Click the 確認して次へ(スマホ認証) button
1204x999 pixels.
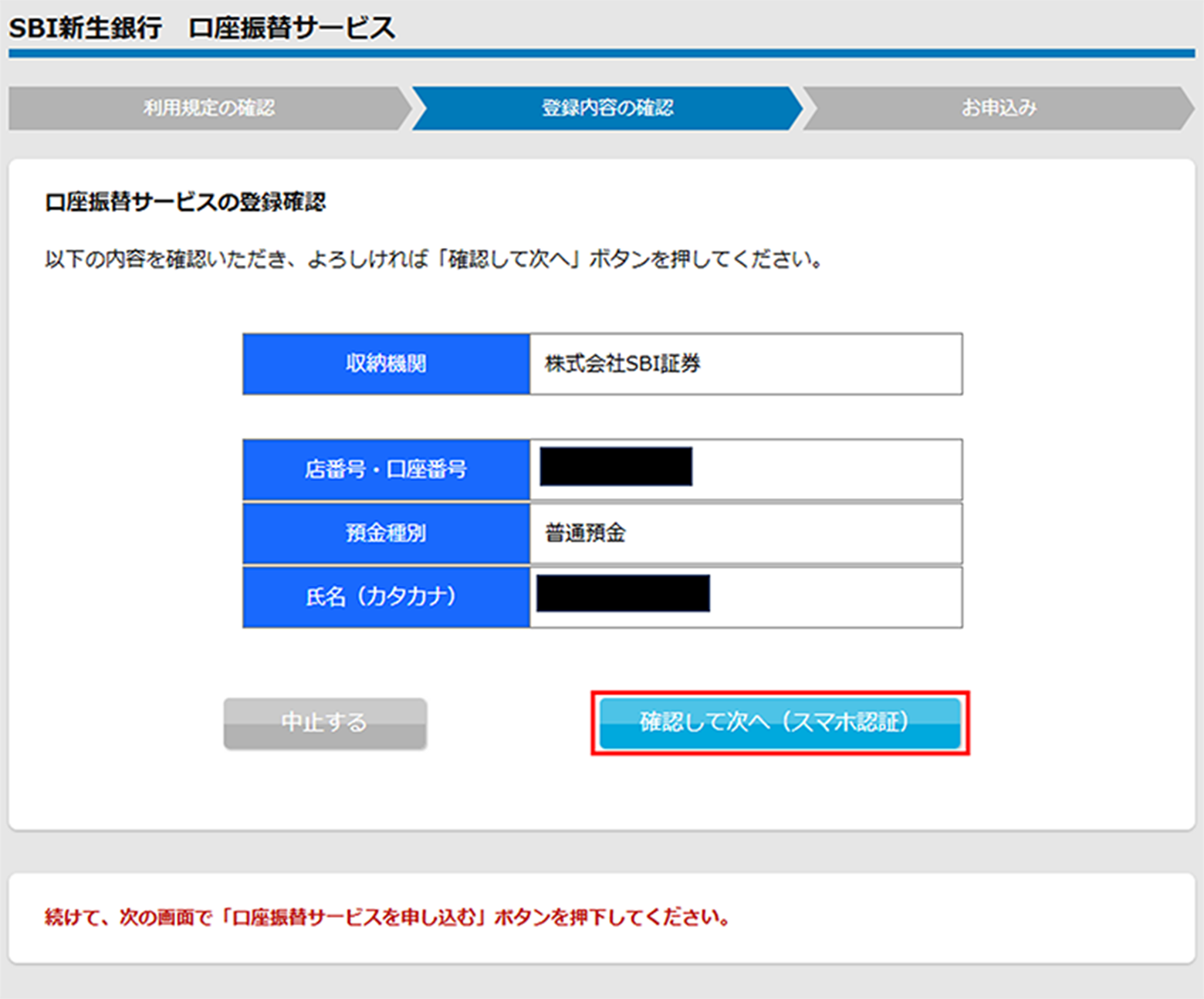(x=780, y=723)
